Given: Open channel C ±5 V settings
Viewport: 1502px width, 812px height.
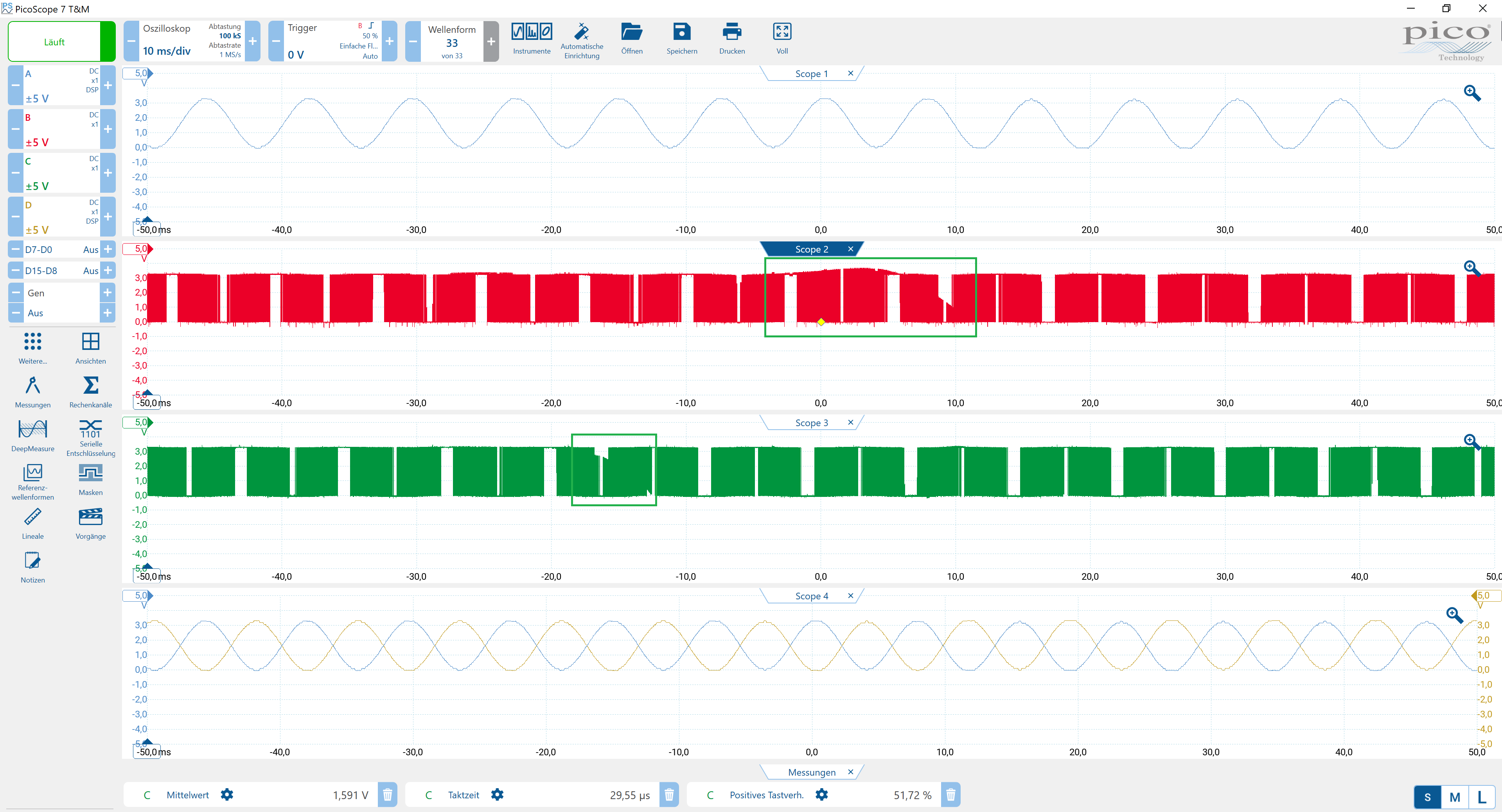Looking at the screenshot, I should (x=61, y=173).
